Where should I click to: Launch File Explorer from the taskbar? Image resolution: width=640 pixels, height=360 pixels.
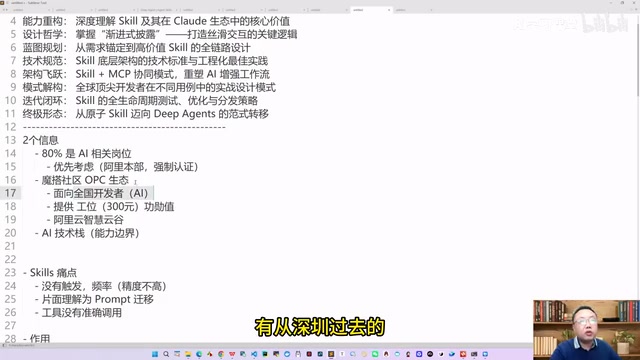click(x=188, y=354)
